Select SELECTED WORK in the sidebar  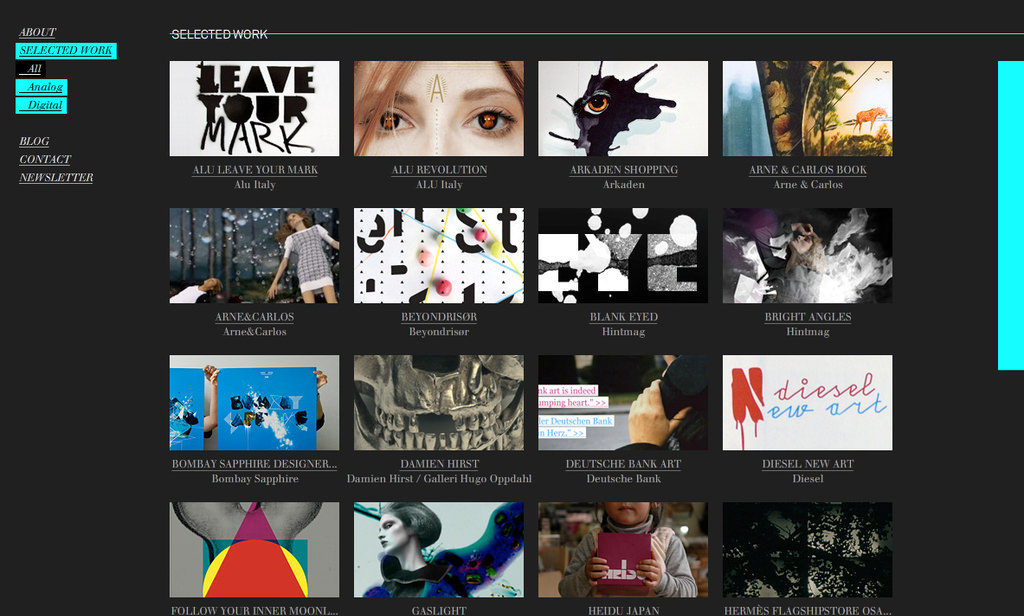(66, 50)
